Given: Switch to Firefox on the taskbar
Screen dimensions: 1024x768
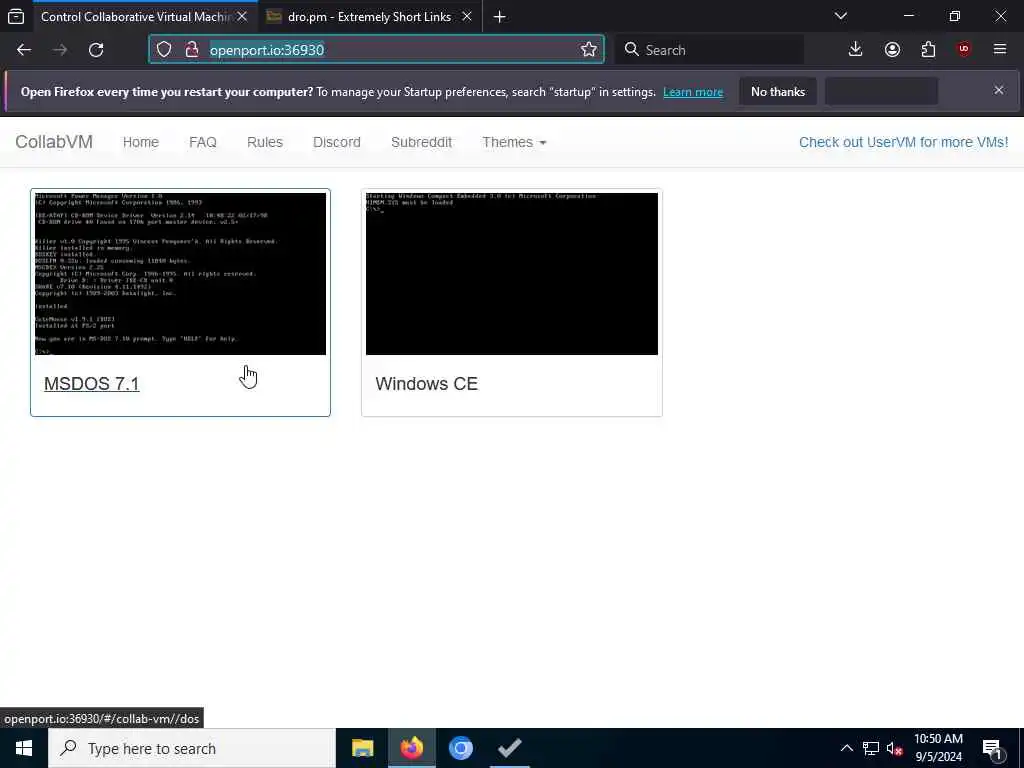Looking at the screenshot, I should tap(411, 748).
